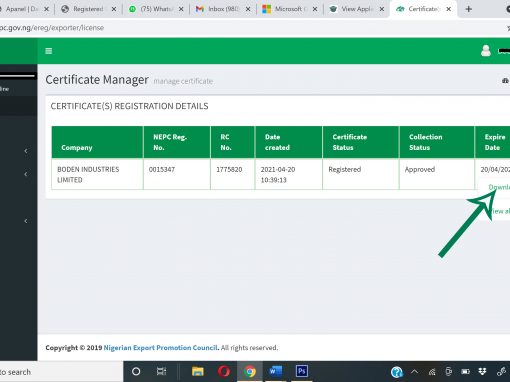Open Task View in the taskbar
The height and width of the screenshot is (382, 510).
(x=161, y=371)
